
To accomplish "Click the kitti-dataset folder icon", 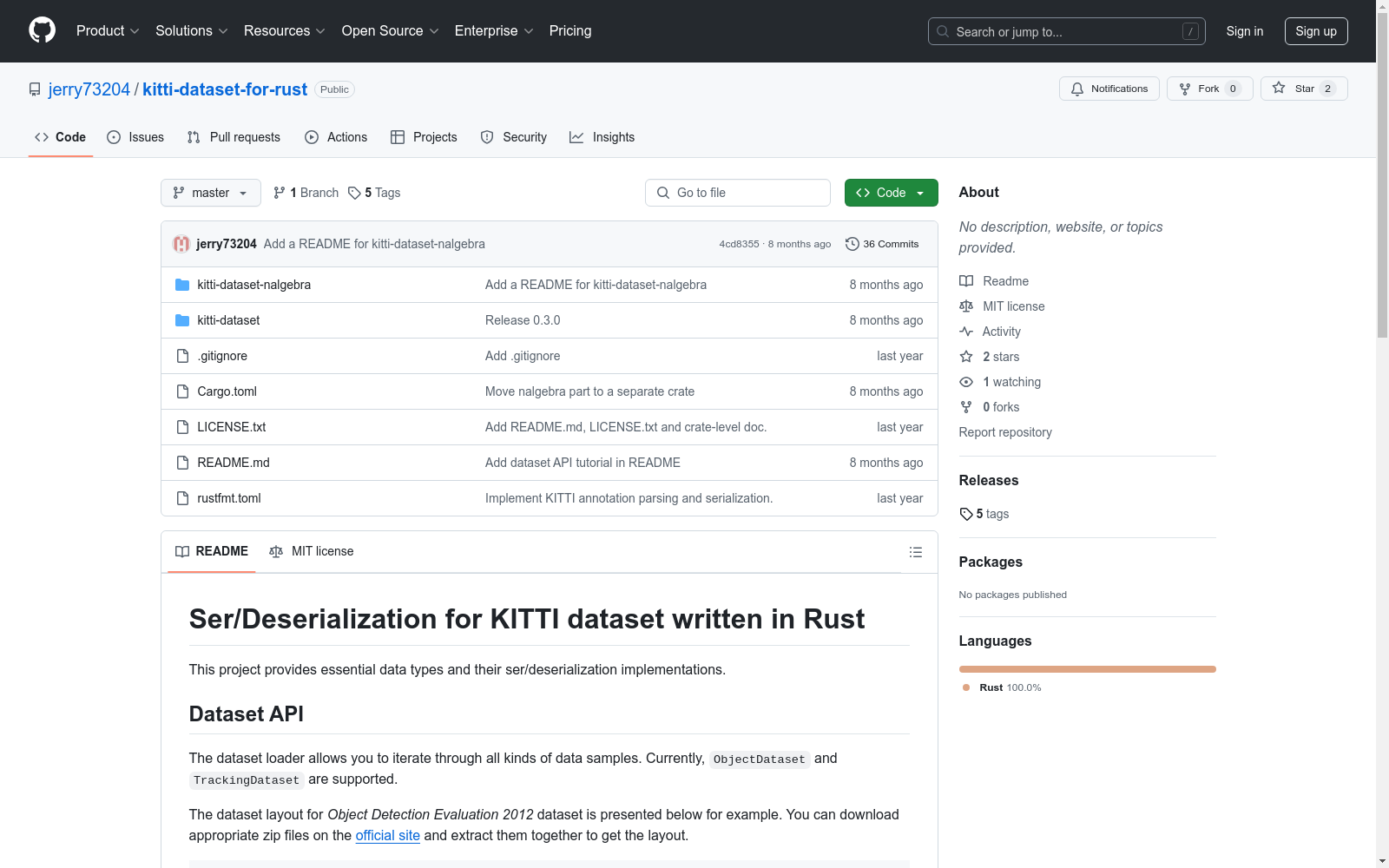I will tap(182, 320).
